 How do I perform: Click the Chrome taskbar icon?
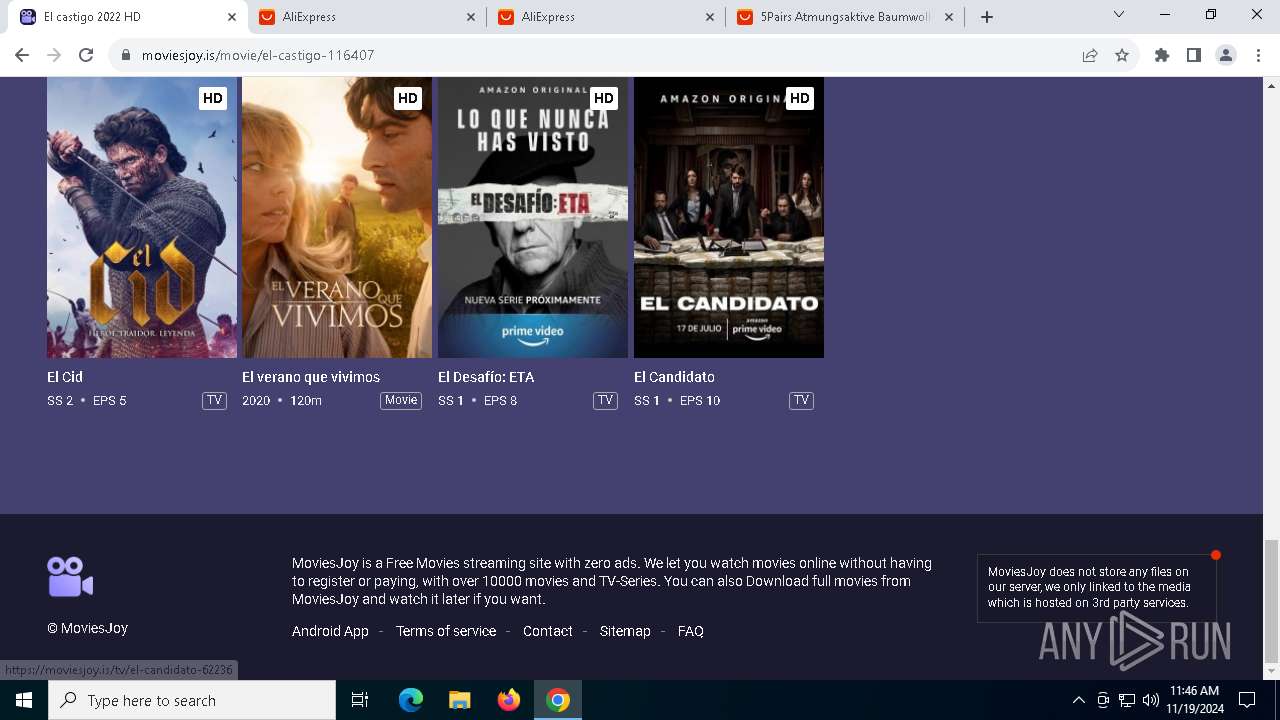click(x=558, y=700)
